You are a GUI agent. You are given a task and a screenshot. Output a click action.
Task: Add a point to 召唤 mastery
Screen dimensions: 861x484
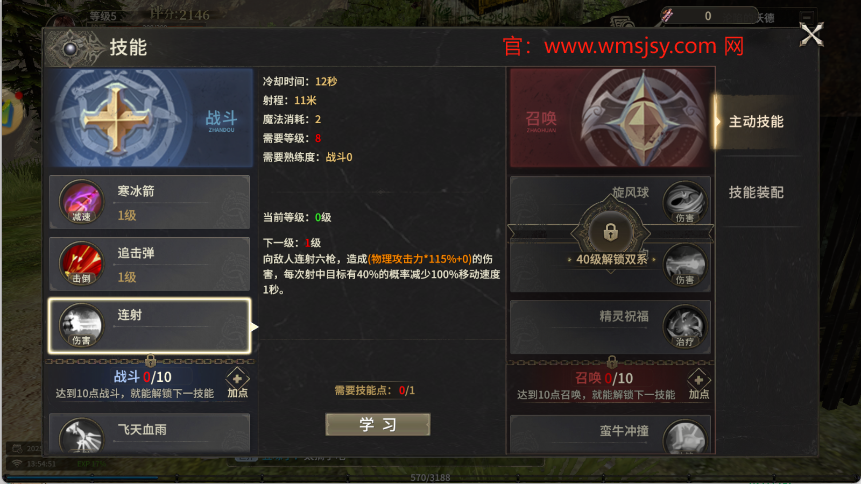coord(698,384)
